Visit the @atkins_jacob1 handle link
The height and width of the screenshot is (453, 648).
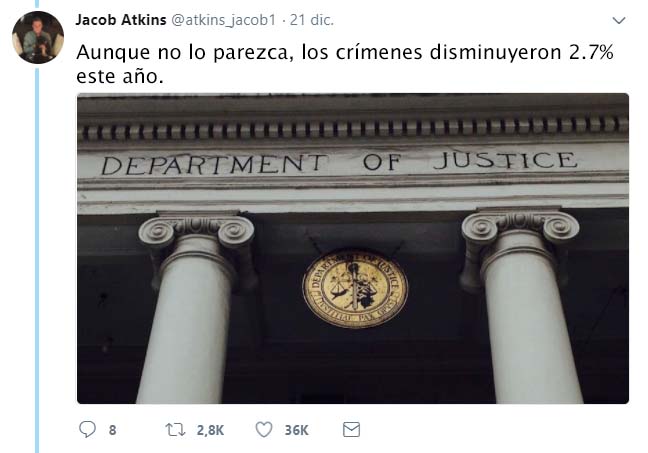pyautogui.click(x=223, y=20)
